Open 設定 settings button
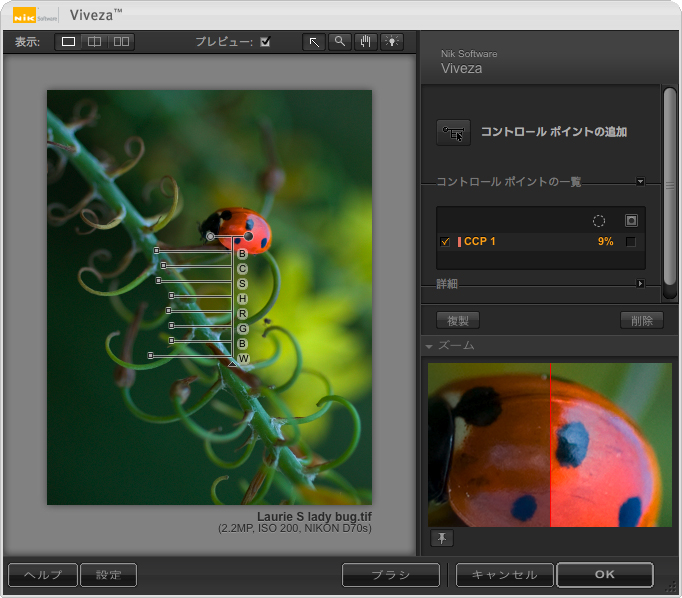Viewport: 682px width, 598px height. pos(108,575)
